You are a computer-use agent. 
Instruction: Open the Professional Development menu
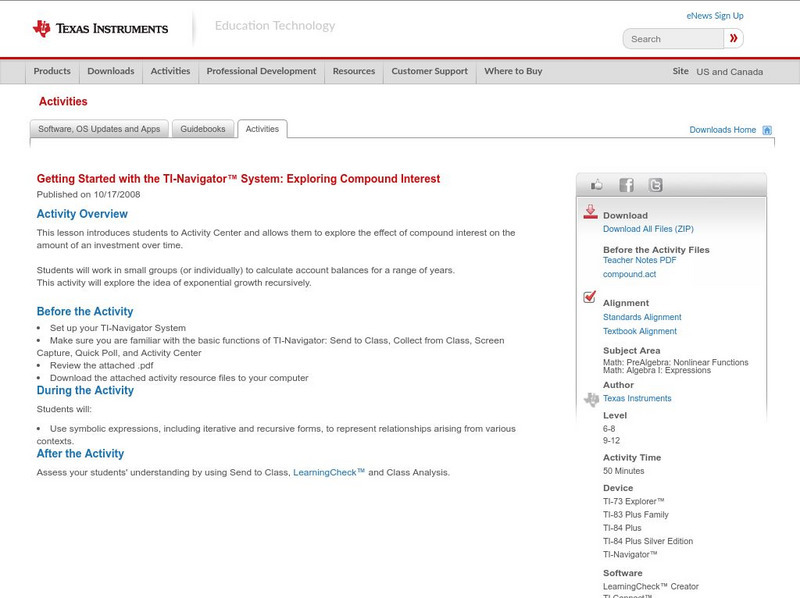pyautogui.click(x=261, y=71)
